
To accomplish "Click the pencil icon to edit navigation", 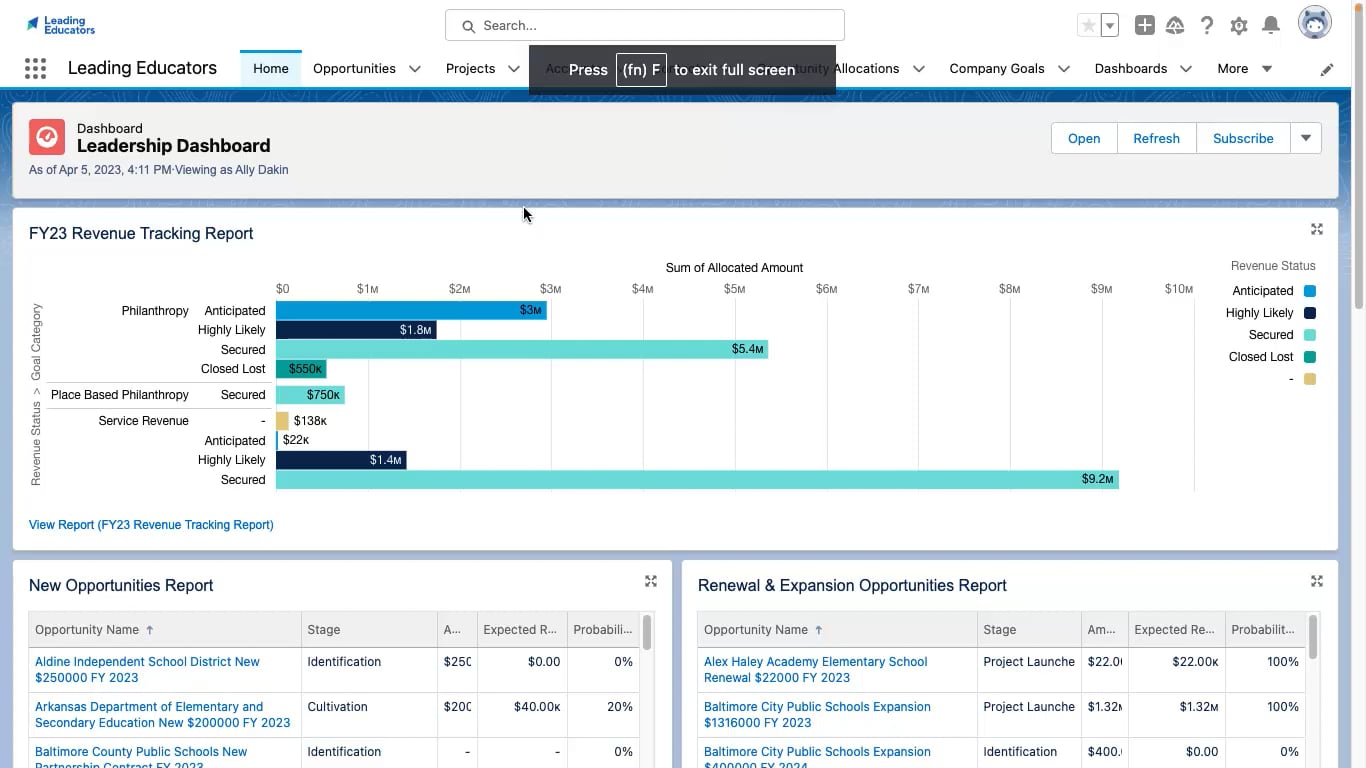I will click(x=1327, y=69).
